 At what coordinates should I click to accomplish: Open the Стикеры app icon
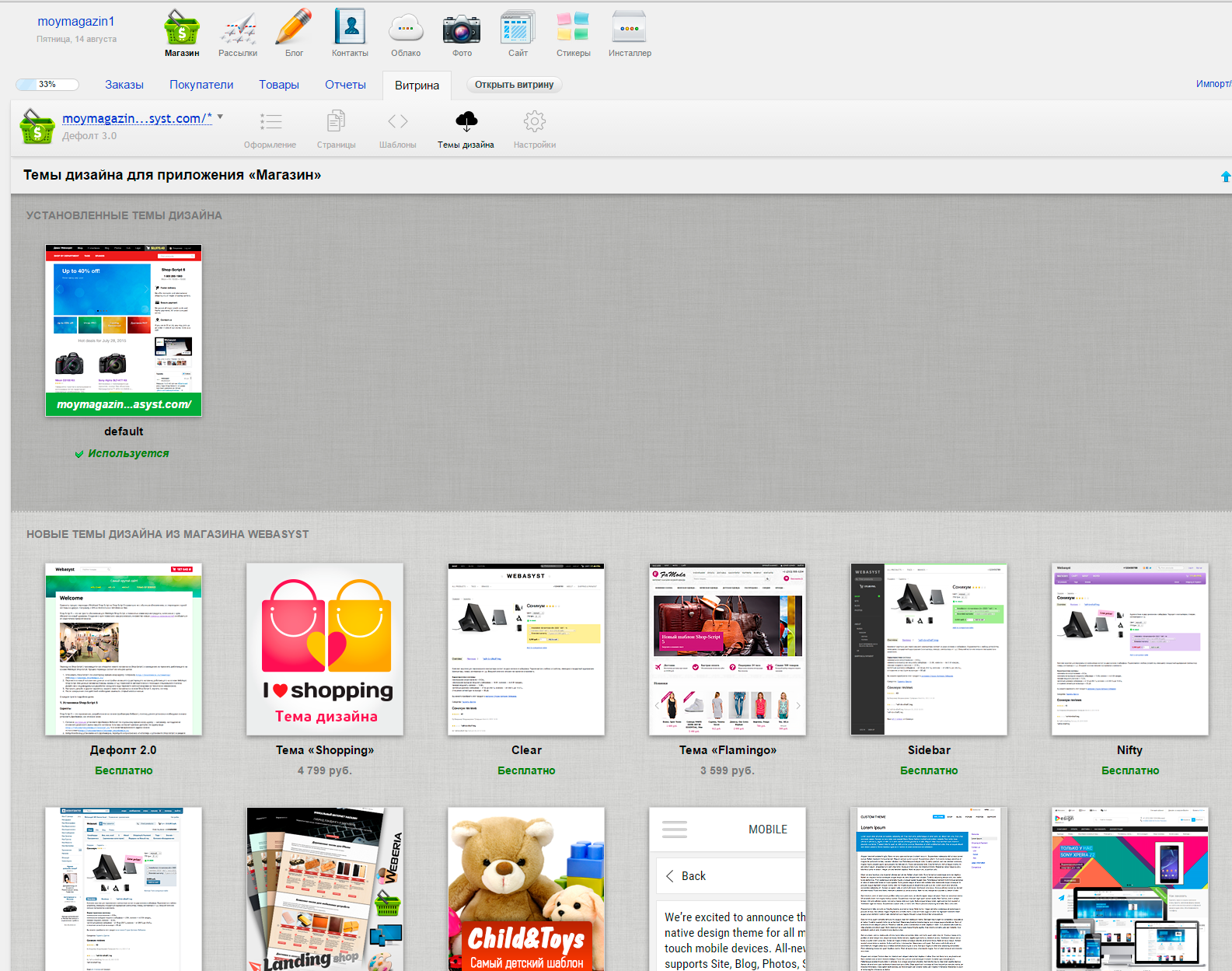(x=573, y=27)
